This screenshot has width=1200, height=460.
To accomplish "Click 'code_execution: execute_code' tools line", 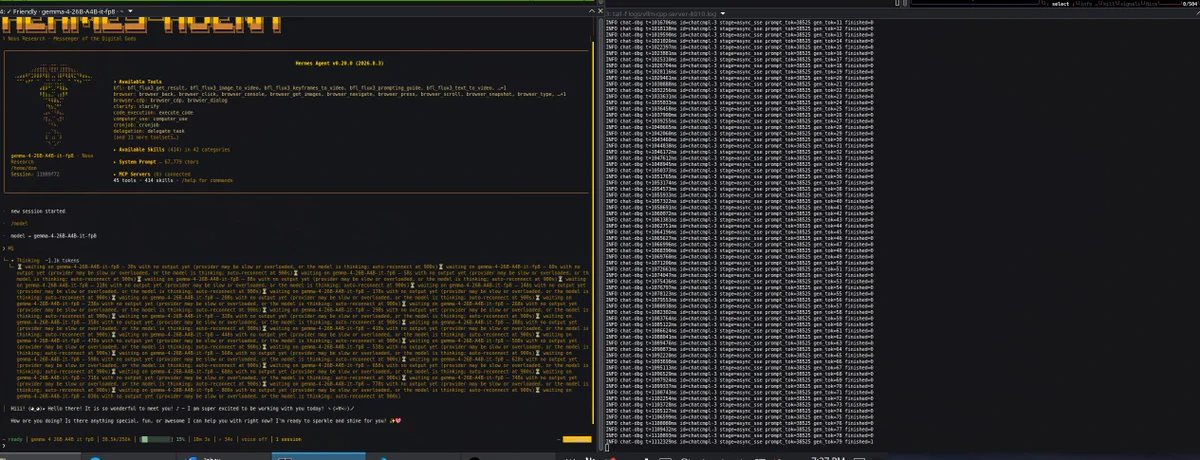I will click(x=153, y=113).
